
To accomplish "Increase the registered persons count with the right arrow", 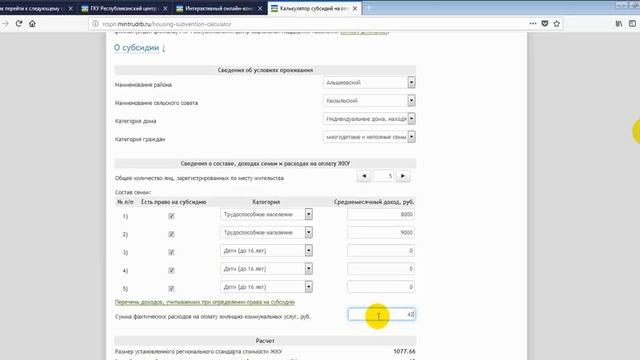I will point(403,176).
